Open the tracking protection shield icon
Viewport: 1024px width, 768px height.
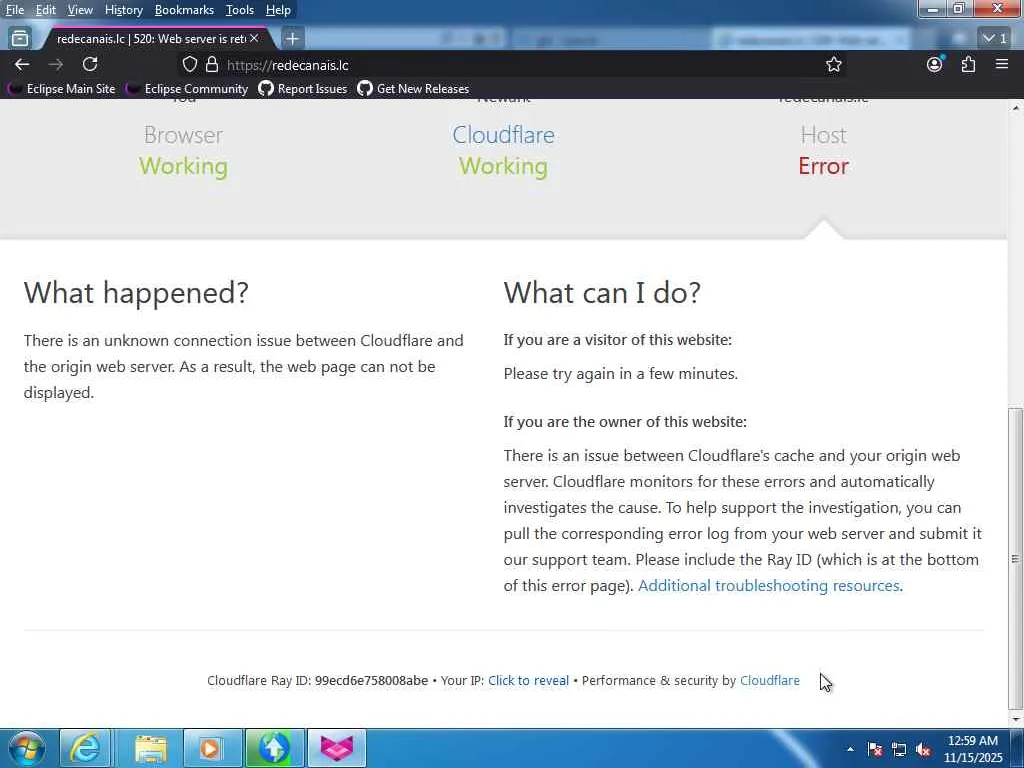click(x=189, y=65)
